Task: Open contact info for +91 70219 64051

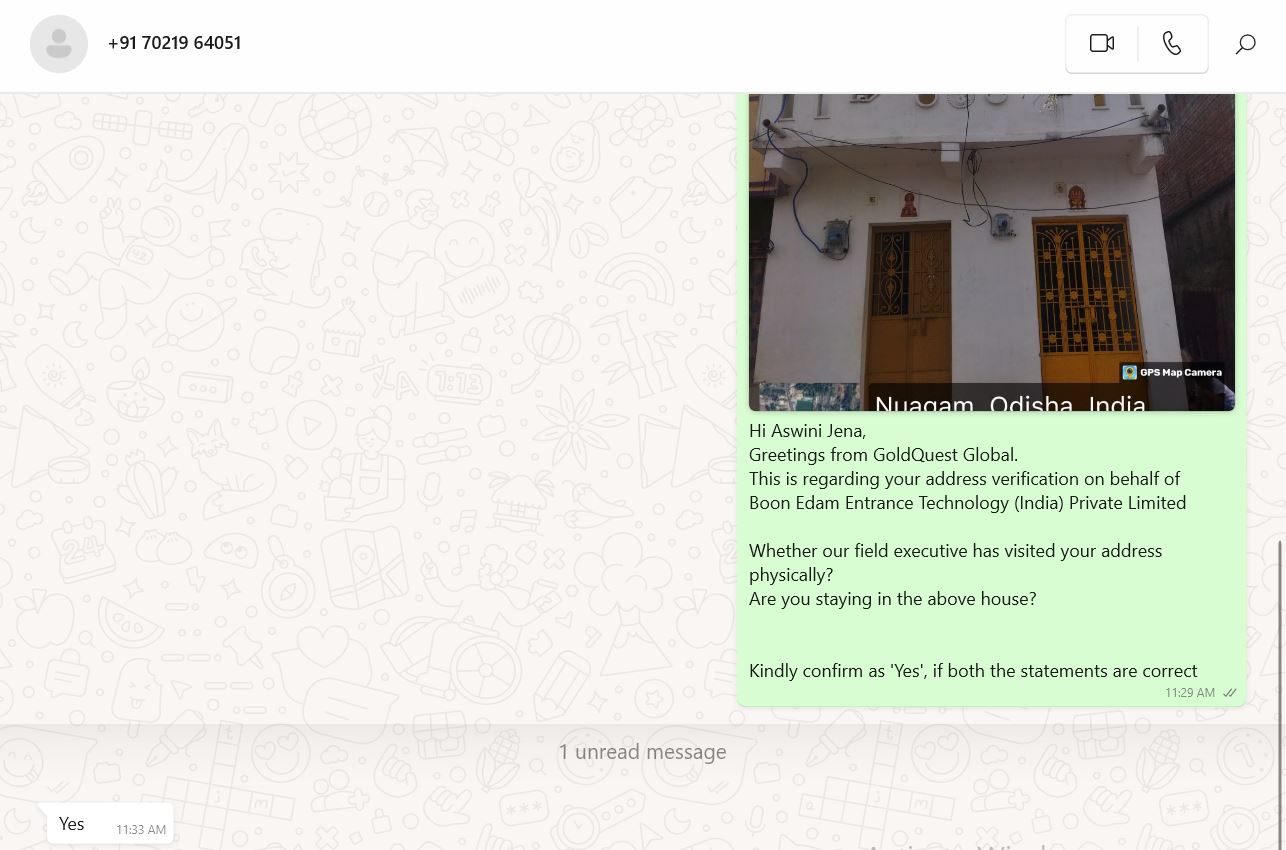Action: pyautogui.click(x=174, y=43)
